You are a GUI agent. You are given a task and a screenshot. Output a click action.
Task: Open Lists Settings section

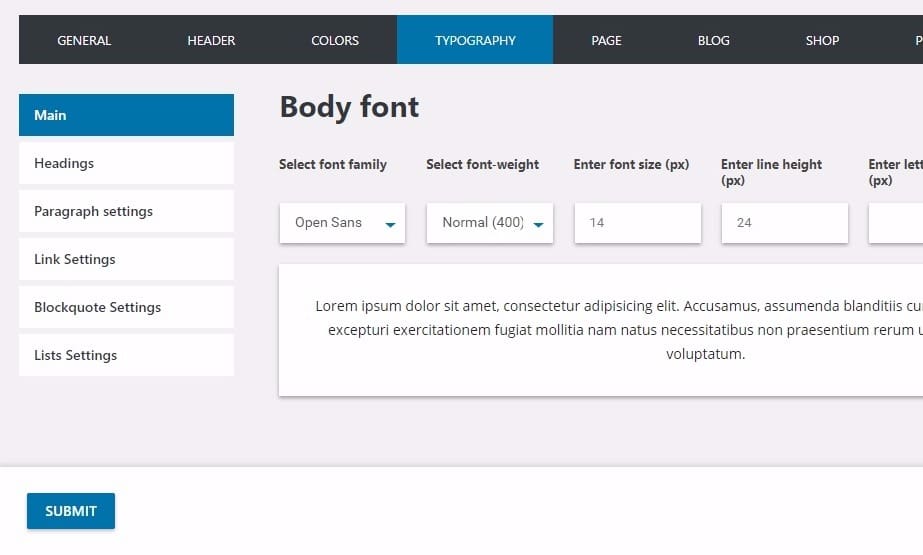coord(126,355)
